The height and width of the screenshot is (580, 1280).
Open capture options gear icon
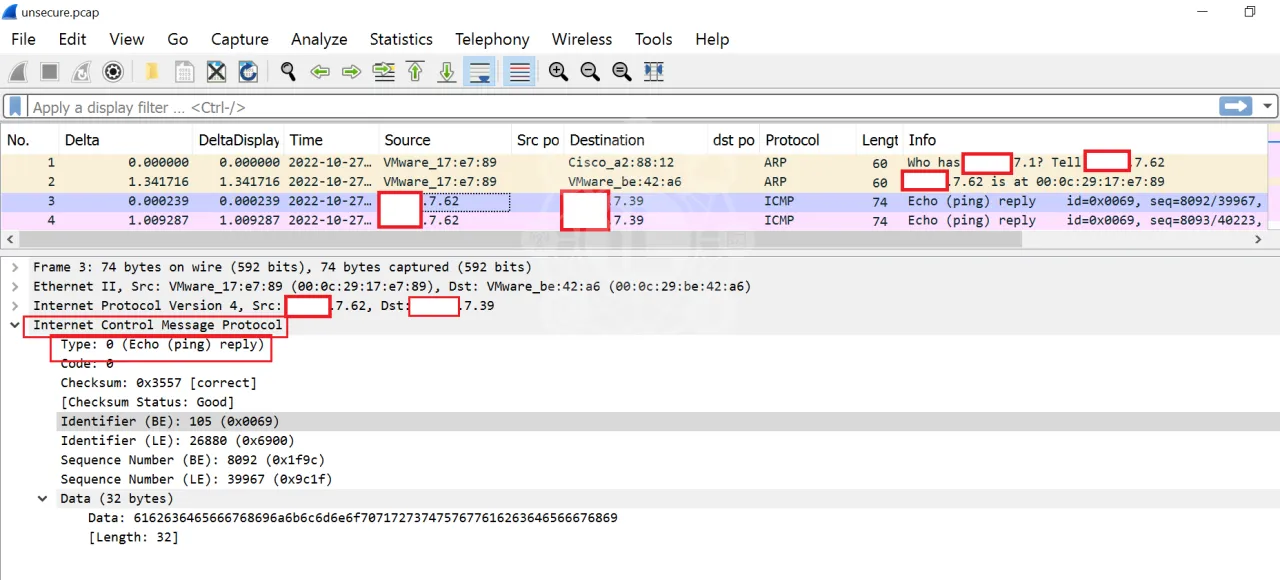coord(113,72)
